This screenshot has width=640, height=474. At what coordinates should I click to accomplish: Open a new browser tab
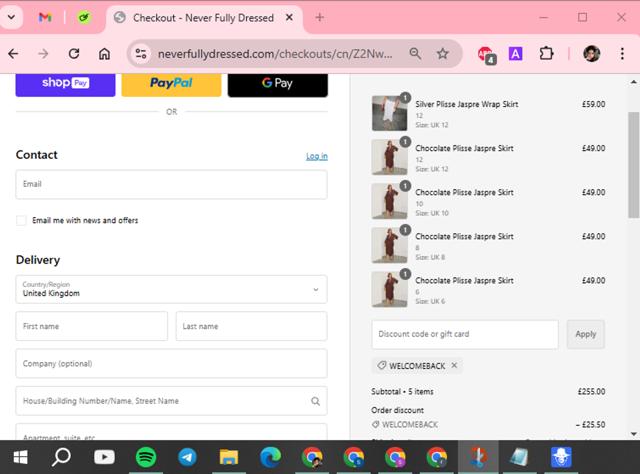tap(320, 18)
